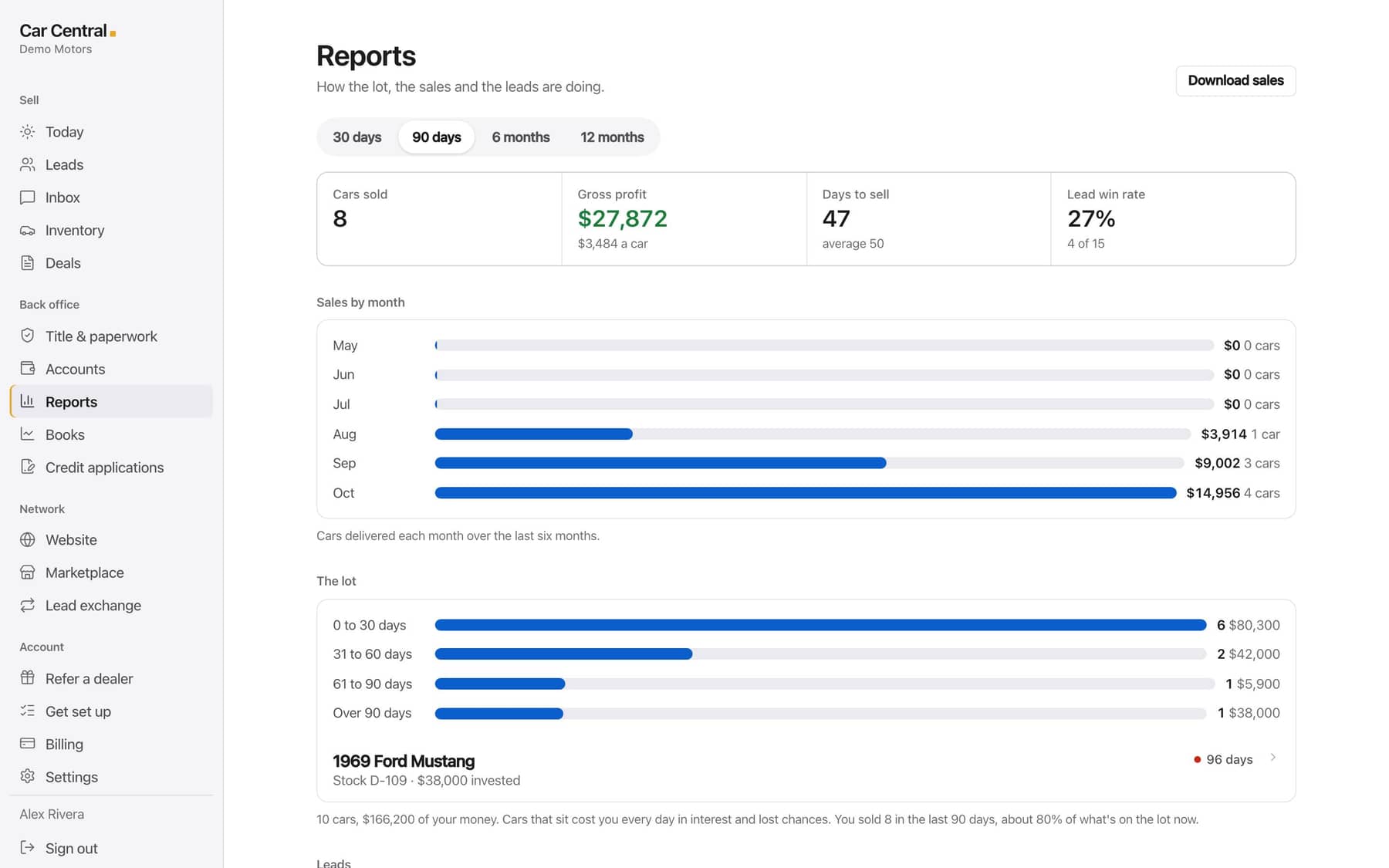The height and width of the screenshot is (868, 1389).
Task: Click the Days to sell 47 value
Action: pos(836,219)
